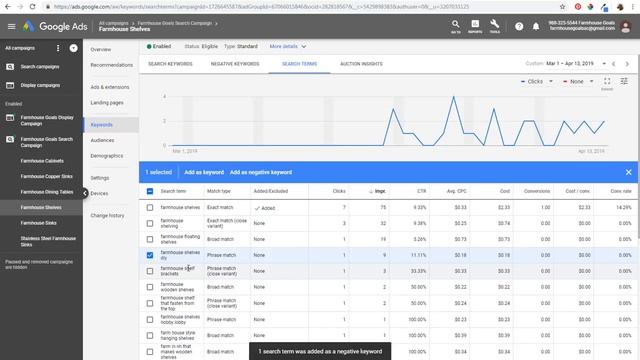Open the Audiences section

(102, 140)
